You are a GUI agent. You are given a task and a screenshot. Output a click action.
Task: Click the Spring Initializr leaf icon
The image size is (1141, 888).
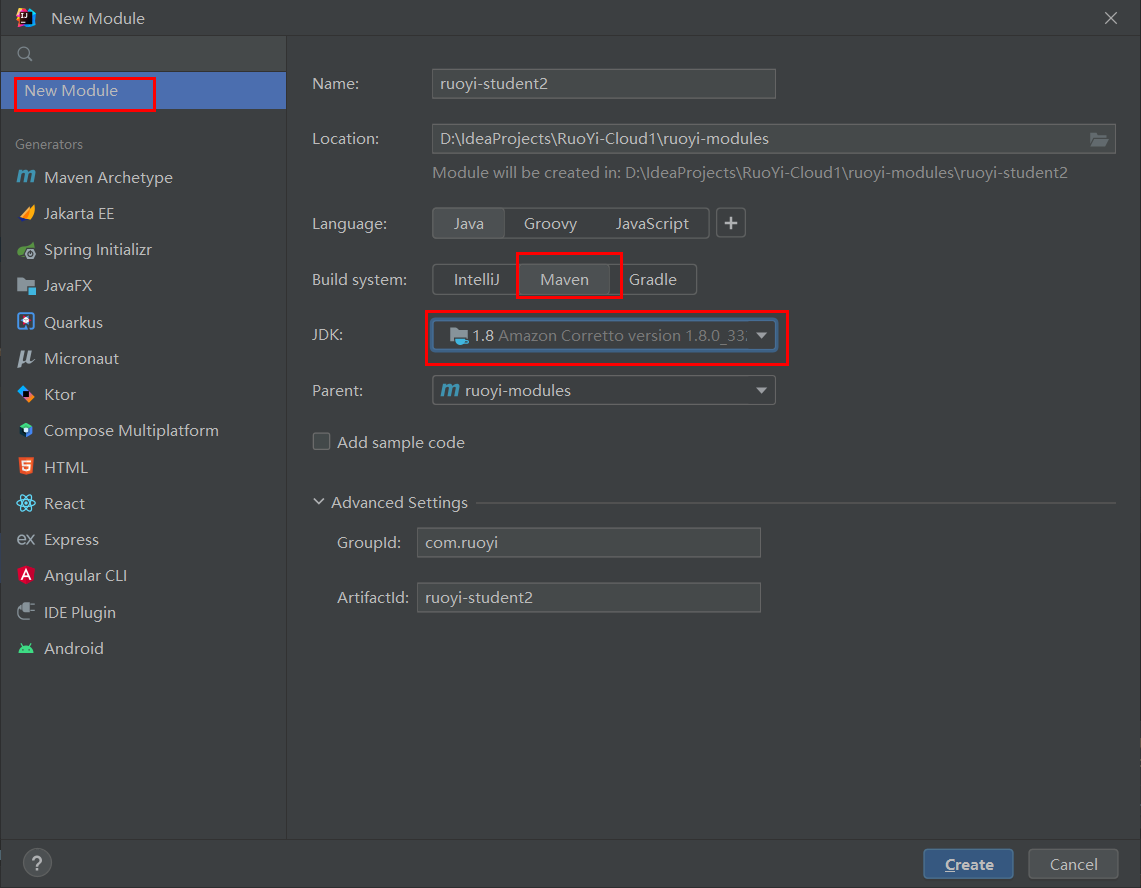pos(26,250)
